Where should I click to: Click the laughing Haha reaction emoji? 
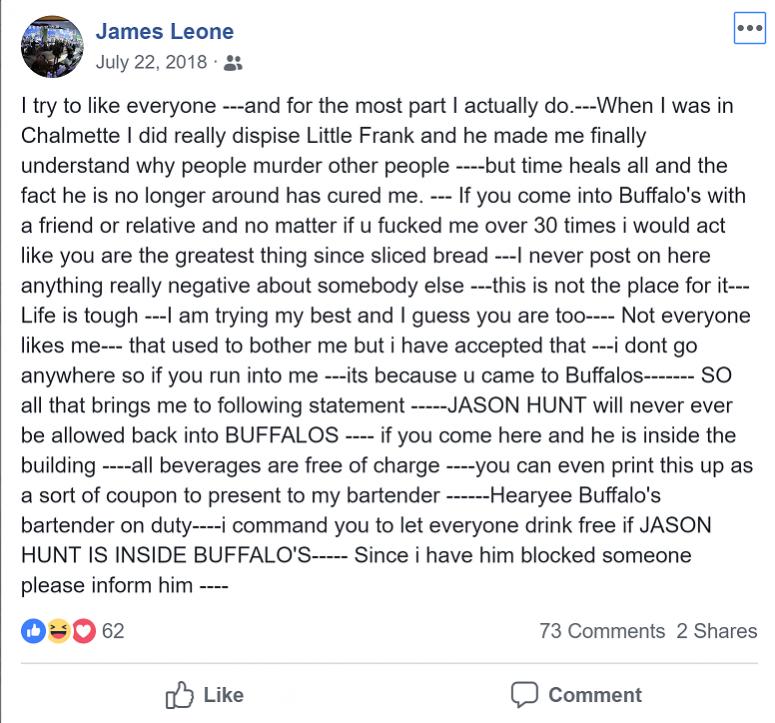coord(58,631)
